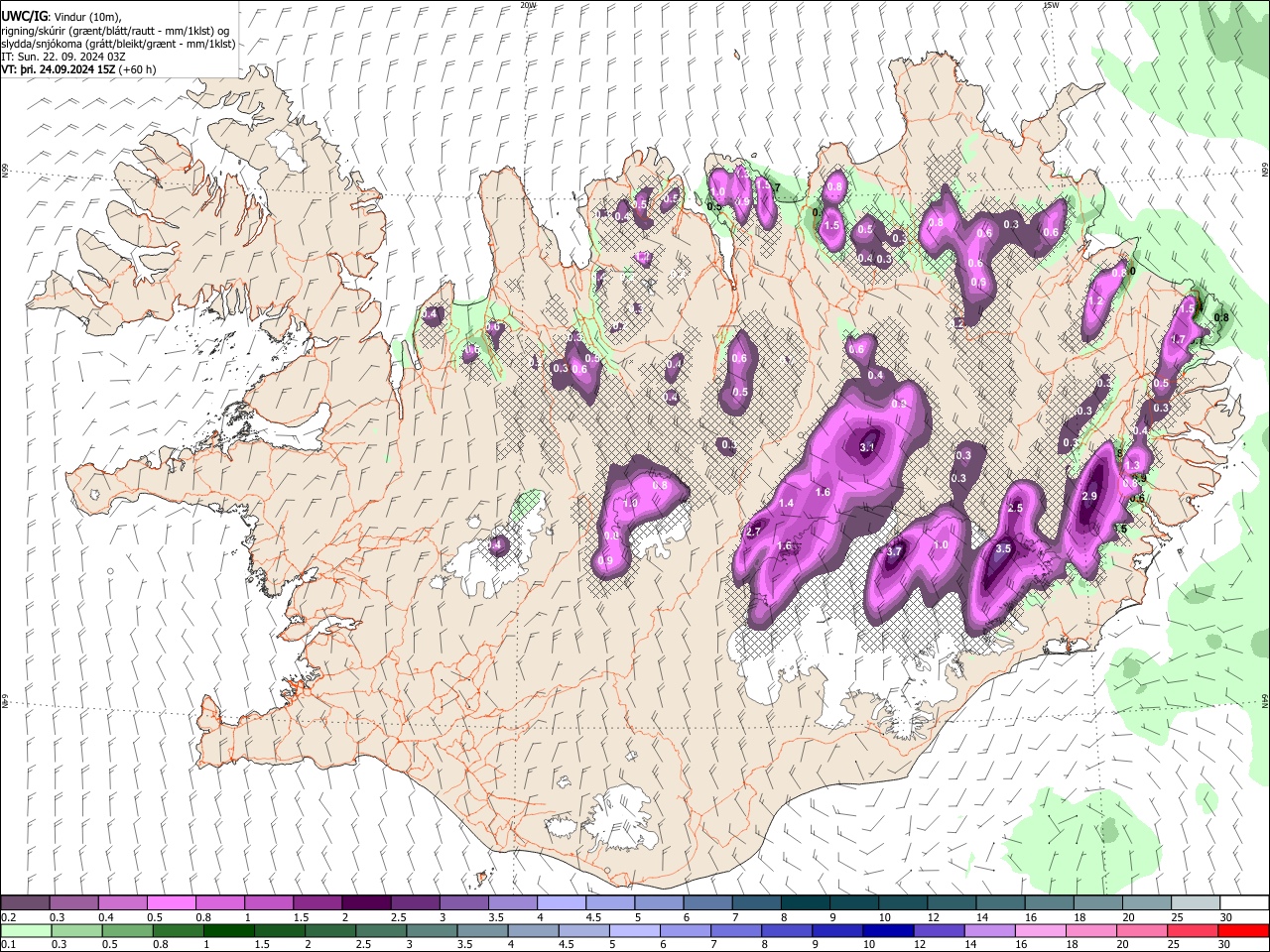Click the 'UWC/IG: Vindur (10m)' title line

pos(62,17)
